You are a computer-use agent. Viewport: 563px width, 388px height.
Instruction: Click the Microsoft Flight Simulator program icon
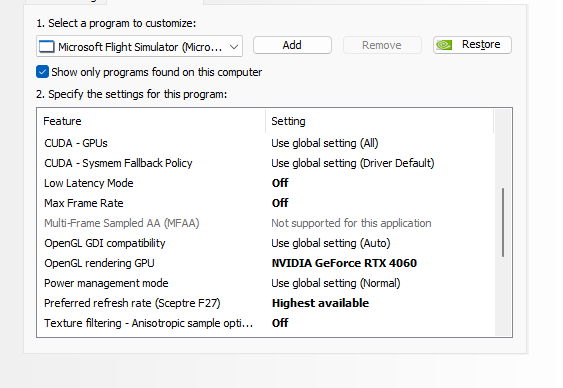(47, 47)
